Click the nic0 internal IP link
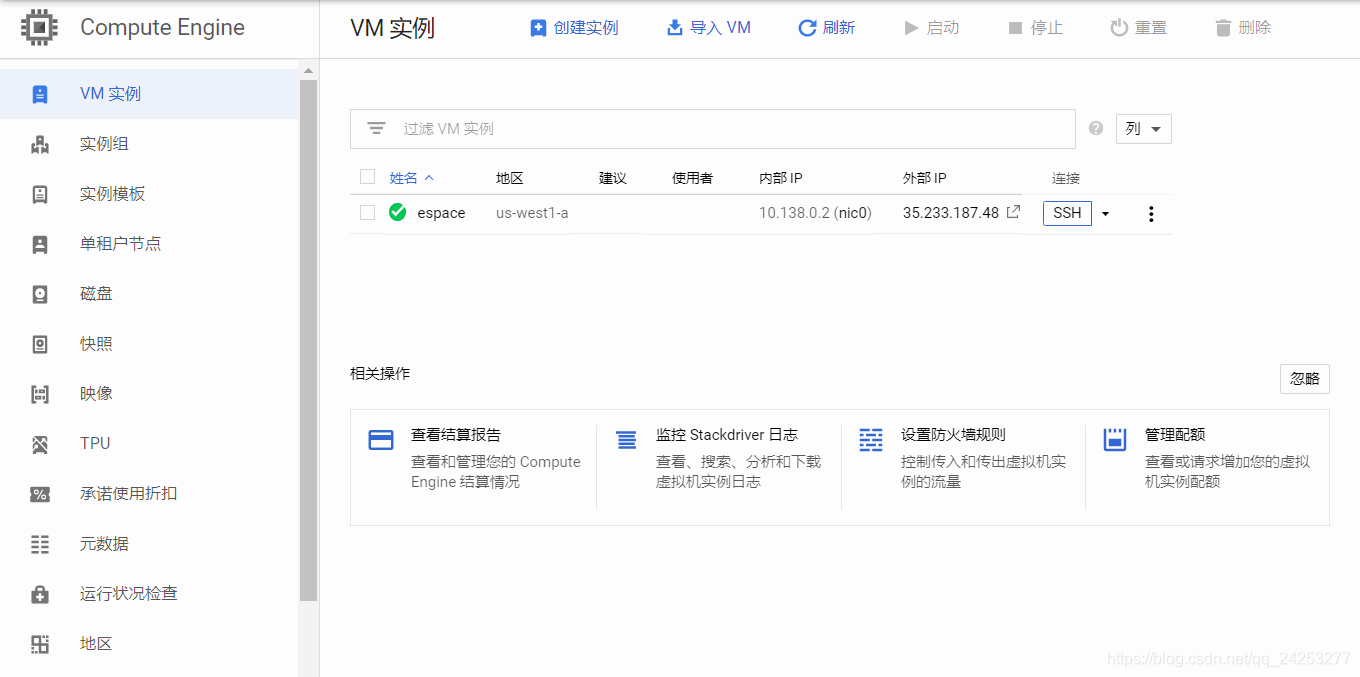The image size is (1360, 677). (x=853, y=213)
